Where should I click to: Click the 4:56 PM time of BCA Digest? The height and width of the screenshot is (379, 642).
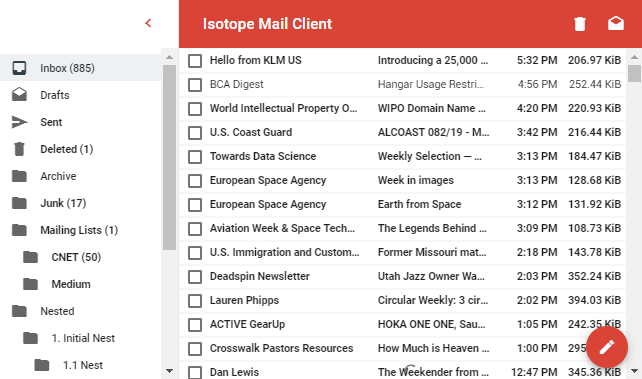click(x=537, y=84)
